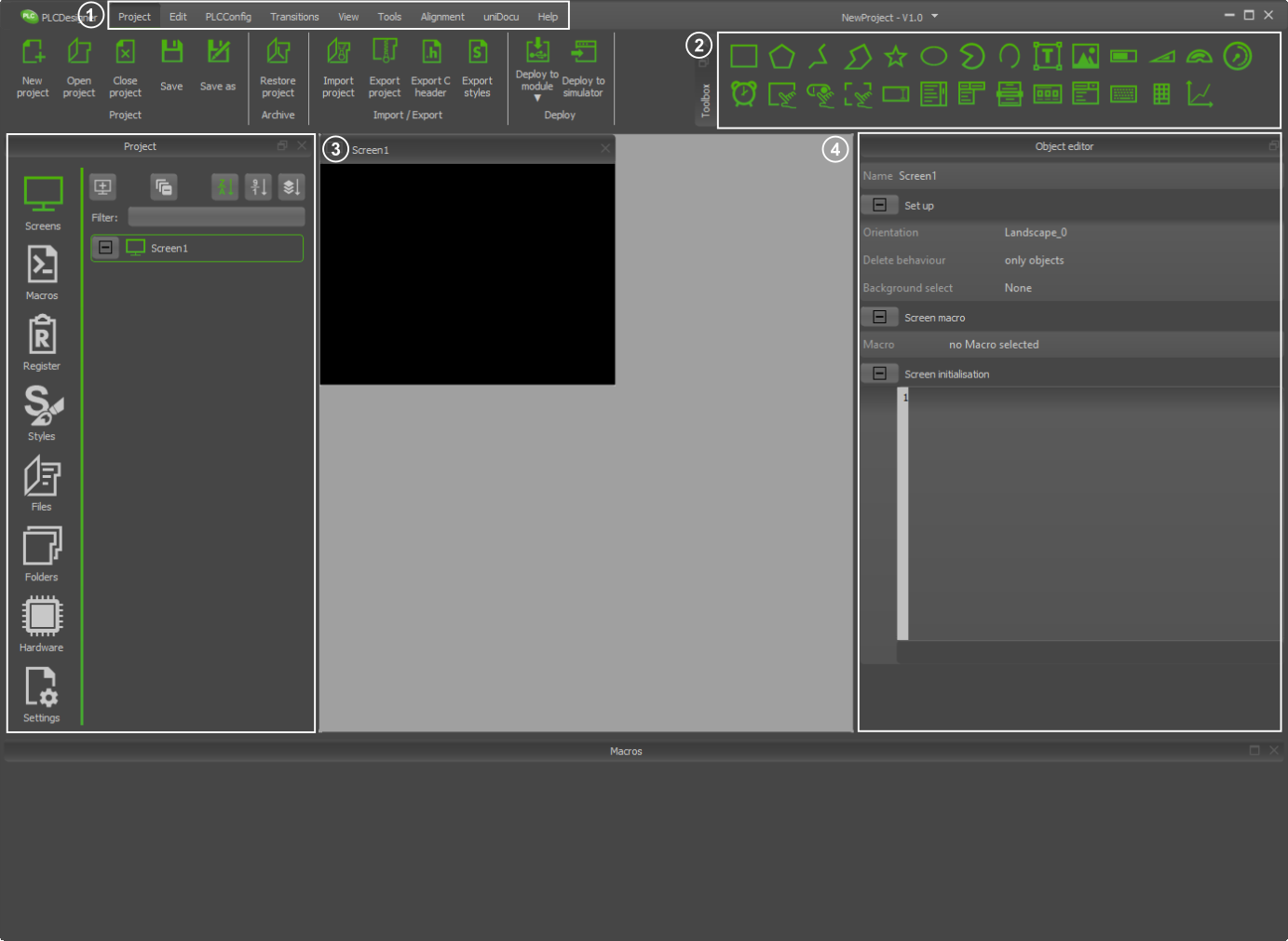The image size is (1288, 941).
Task: Click the Filter text field
Action: [x=216, y=217]
